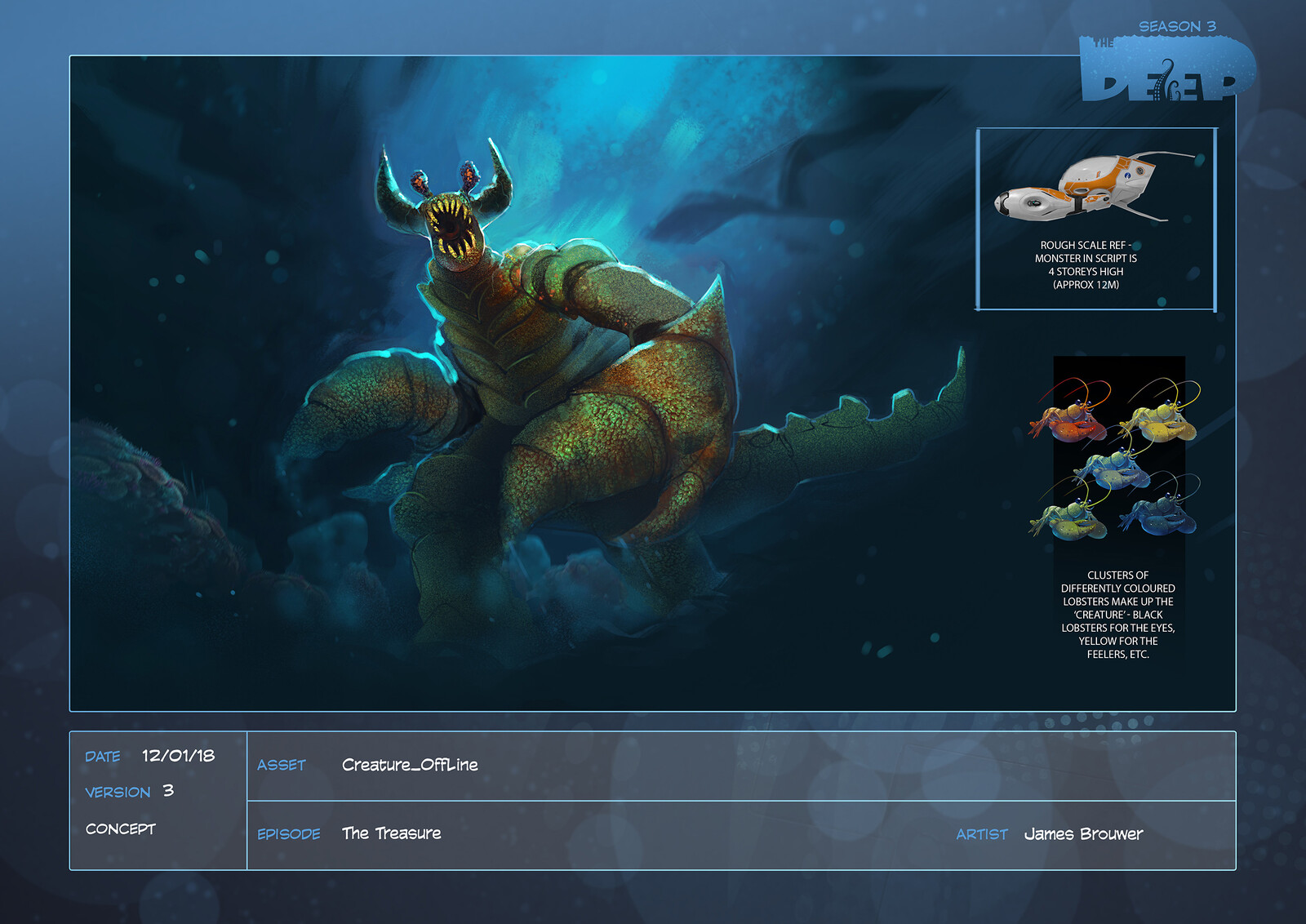The height and width of the screenshot is (924, 1306).
Task: Click the episode title "The Treasure"
Action: (392, 833)
